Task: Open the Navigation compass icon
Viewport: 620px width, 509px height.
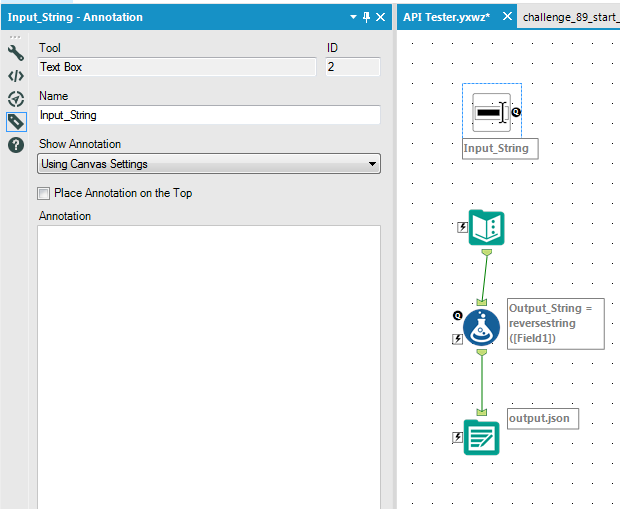Action: click(16, 99)
